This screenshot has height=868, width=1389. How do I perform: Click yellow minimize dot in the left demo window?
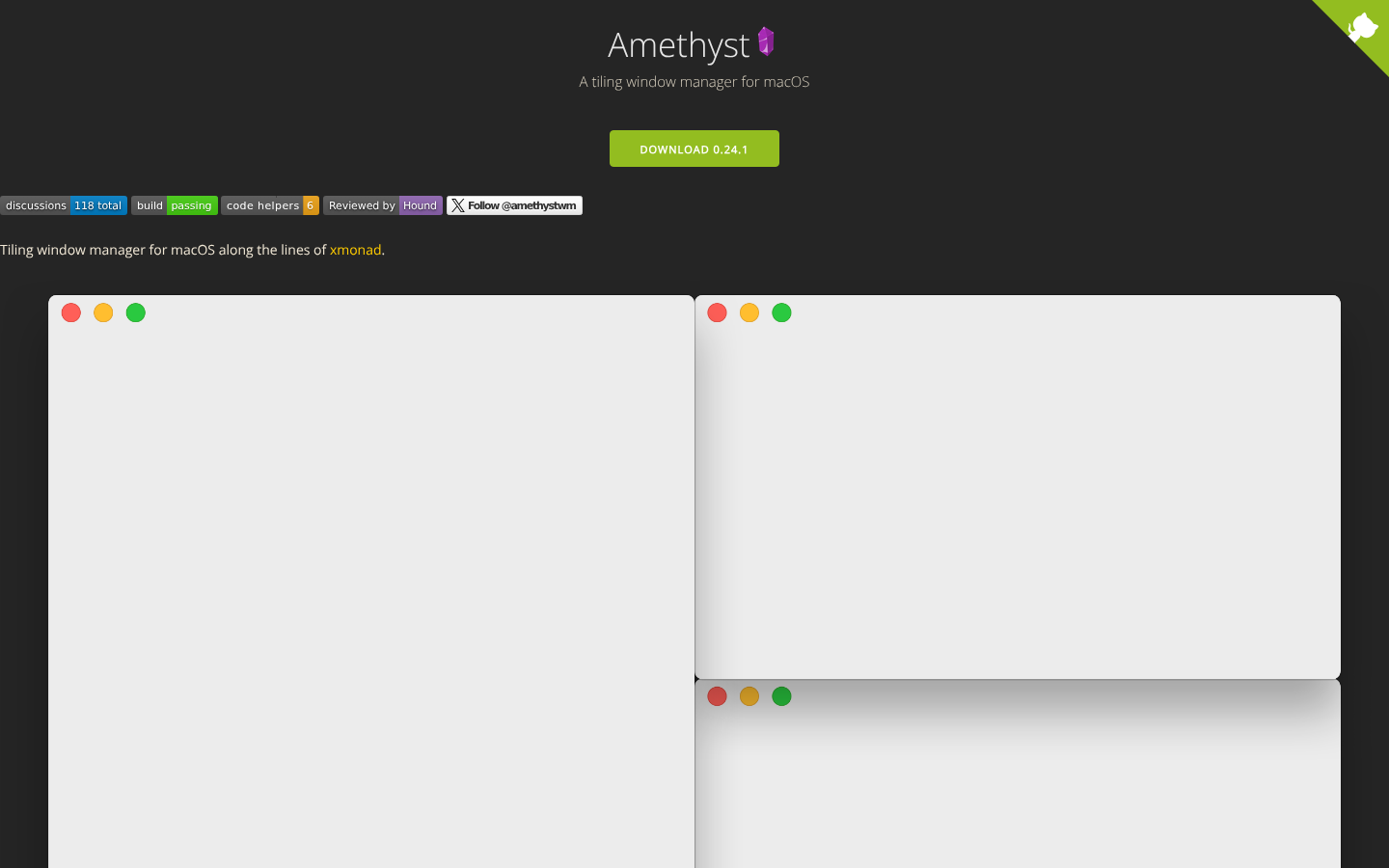(x=103, y=312)
